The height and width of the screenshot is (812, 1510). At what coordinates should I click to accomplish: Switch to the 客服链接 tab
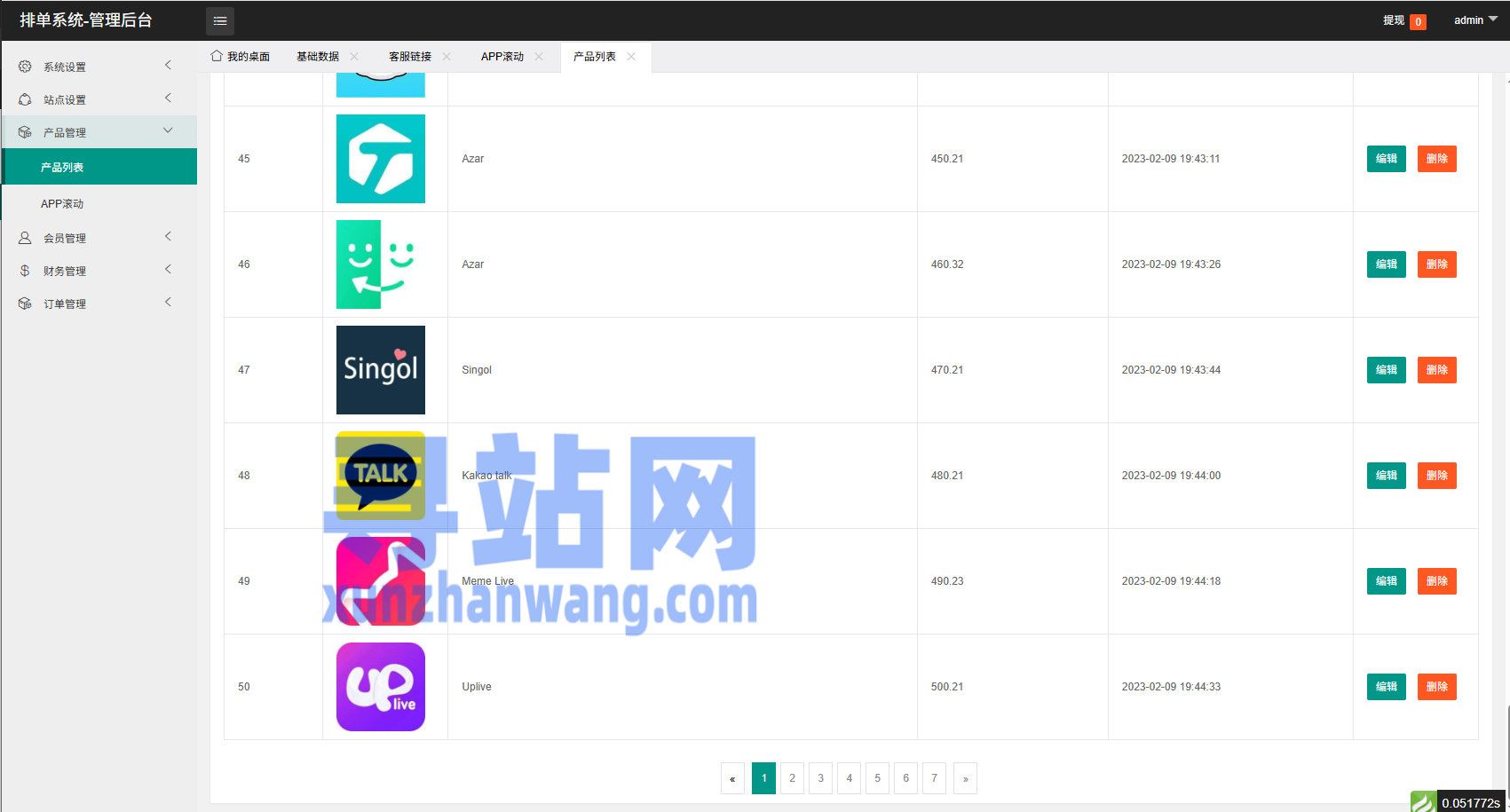tap(410, 56)
